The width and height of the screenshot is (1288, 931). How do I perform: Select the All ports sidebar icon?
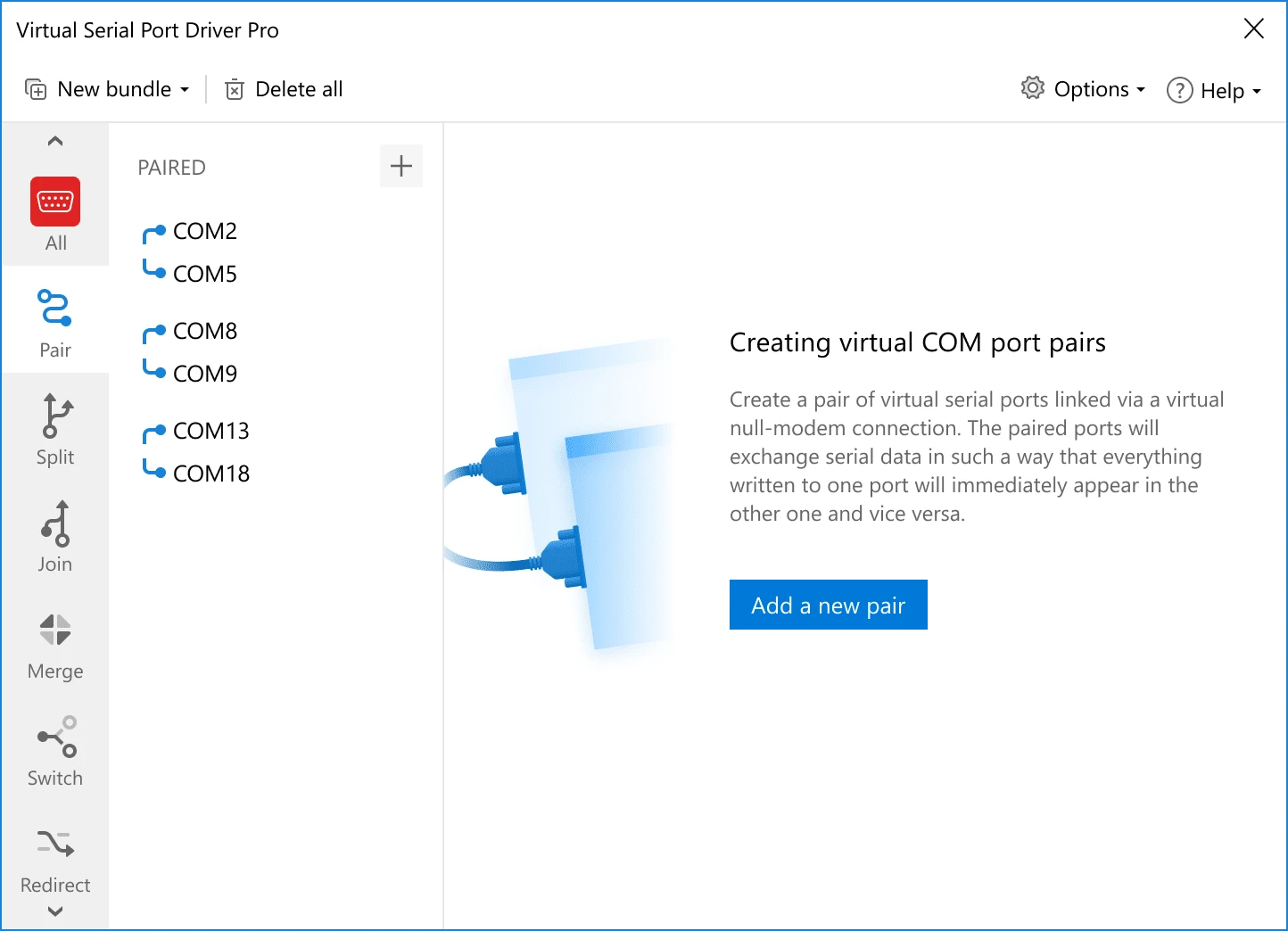click(55, 202)
